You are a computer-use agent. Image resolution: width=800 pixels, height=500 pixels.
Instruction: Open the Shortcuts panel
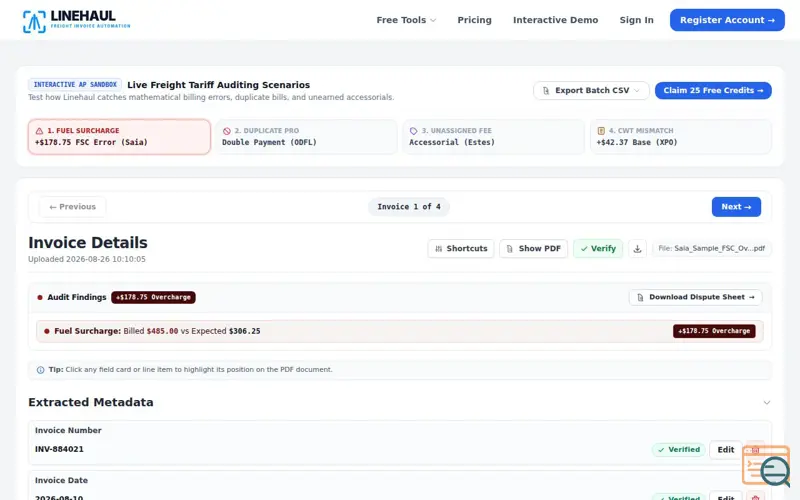click(x=461, y=248)
